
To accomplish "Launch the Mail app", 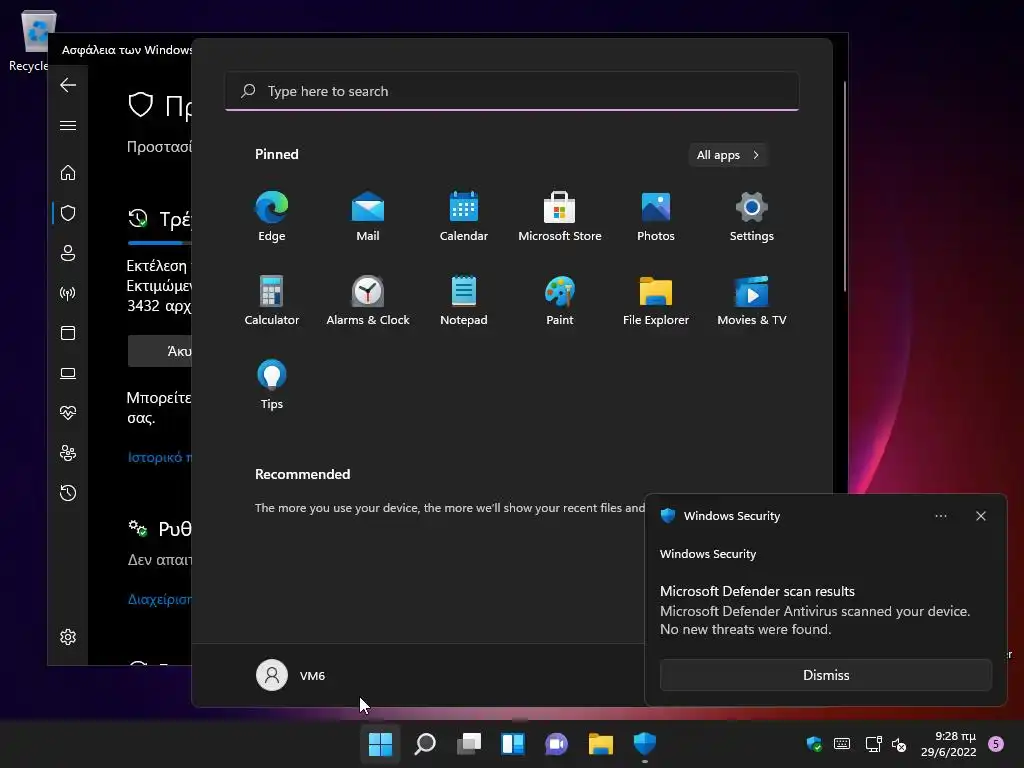I will (x=368, y=216).
